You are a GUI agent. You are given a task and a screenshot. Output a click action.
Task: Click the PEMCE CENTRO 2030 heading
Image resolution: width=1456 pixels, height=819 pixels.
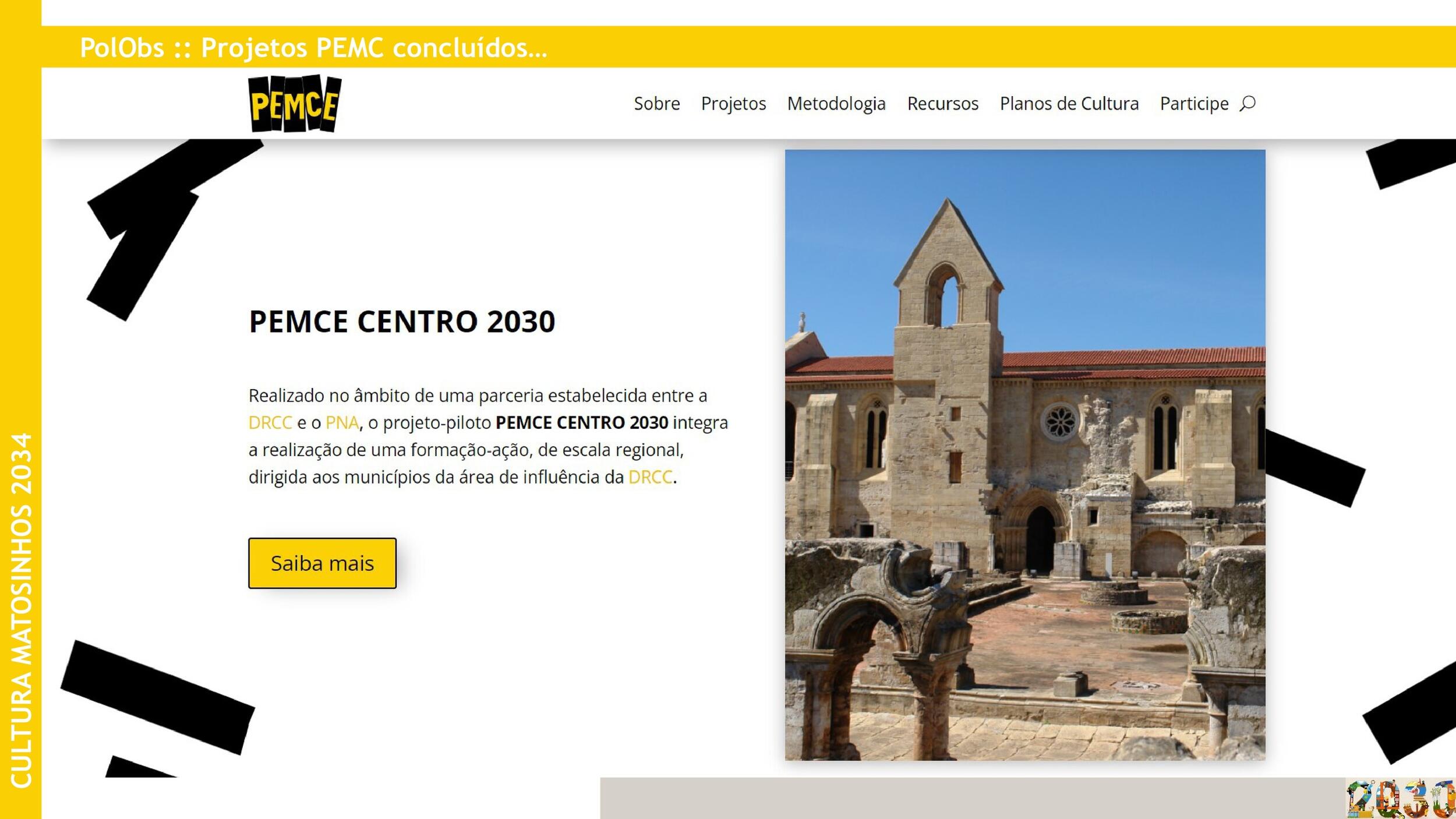pyautogui.click(x=402, y=322)
